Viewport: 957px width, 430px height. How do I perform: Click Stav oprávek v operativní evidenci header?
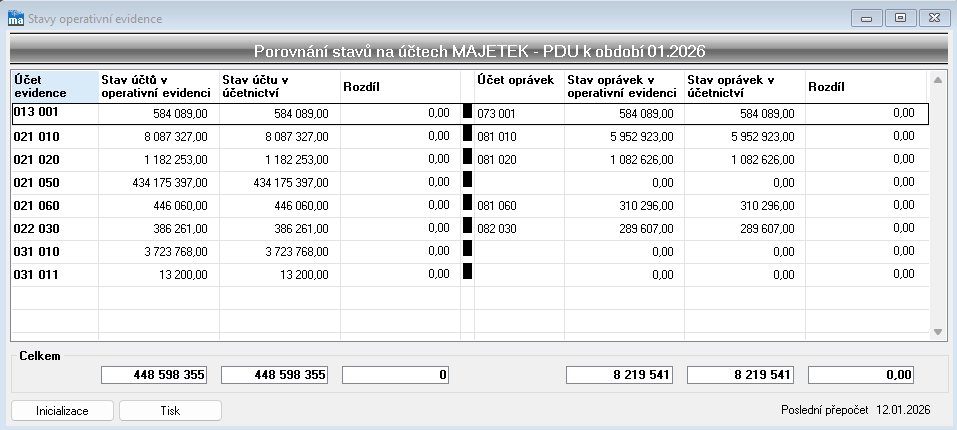click(624, 87)
